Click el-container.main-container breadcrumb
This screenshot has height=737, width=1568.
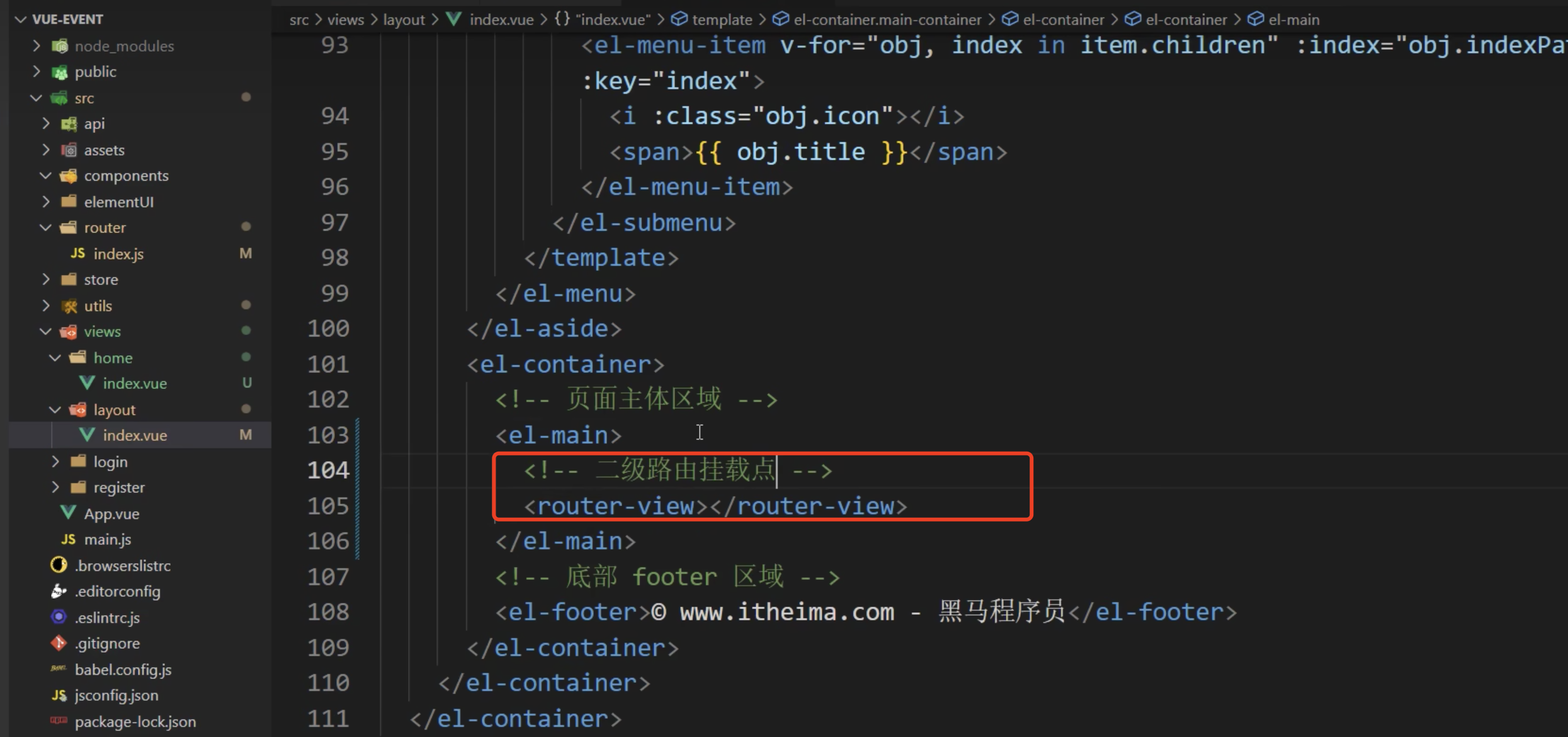887,20
